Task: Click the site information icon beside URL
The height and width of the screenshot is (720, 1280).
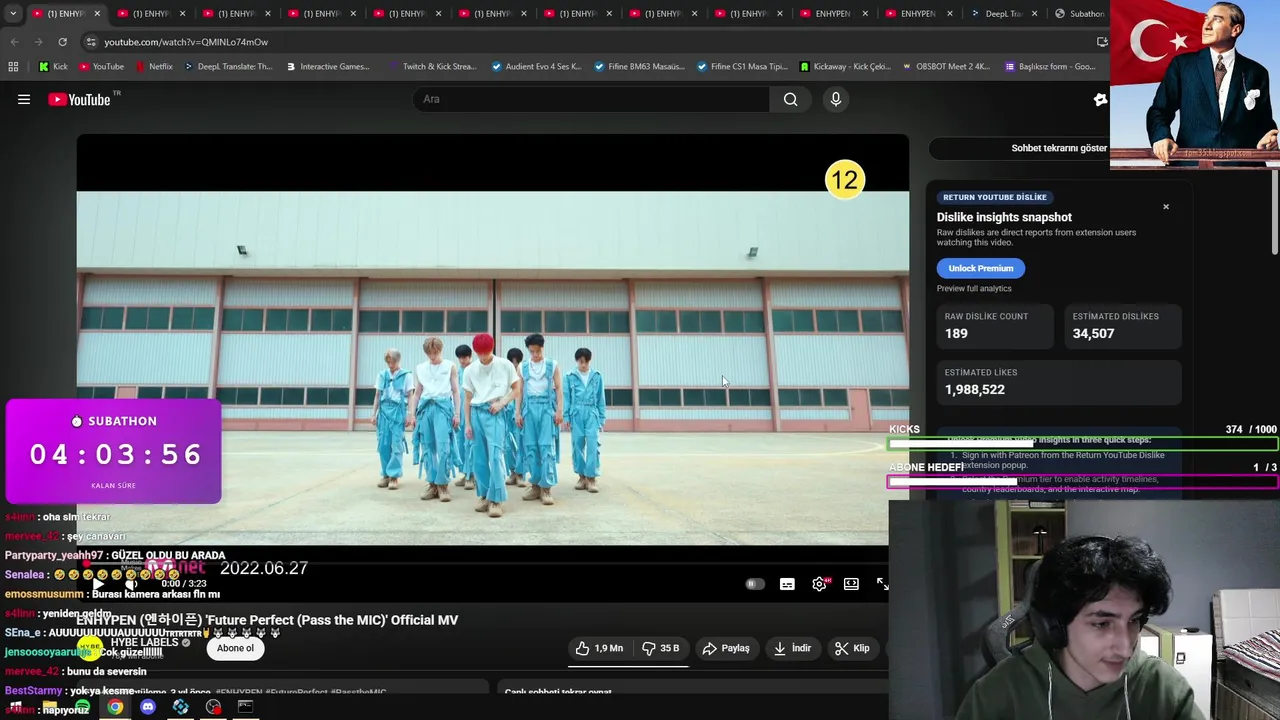Action: click(x=91, y=42)
